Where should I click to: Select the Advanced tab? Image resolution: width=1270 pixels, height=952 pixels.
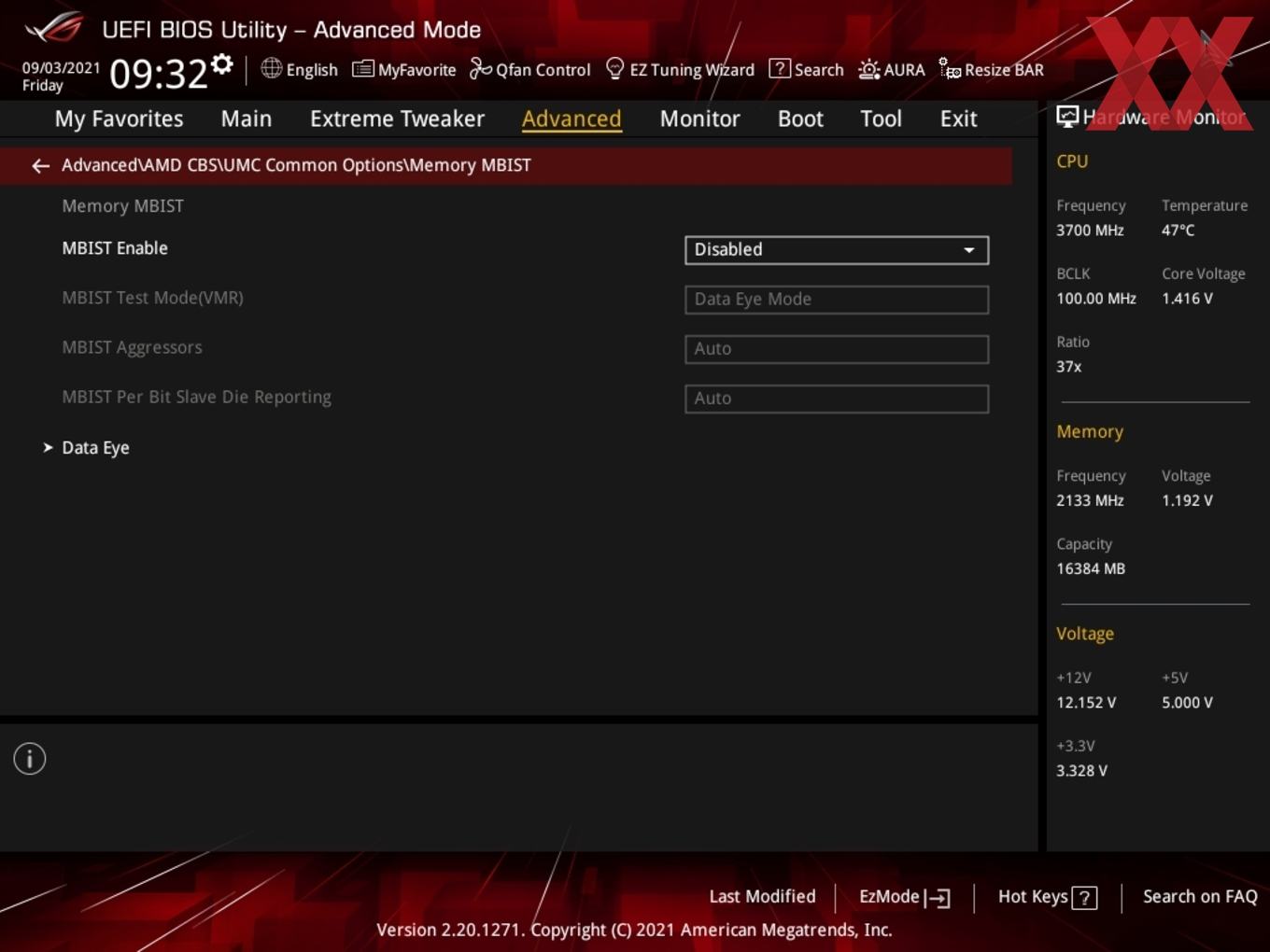[571, 119]
